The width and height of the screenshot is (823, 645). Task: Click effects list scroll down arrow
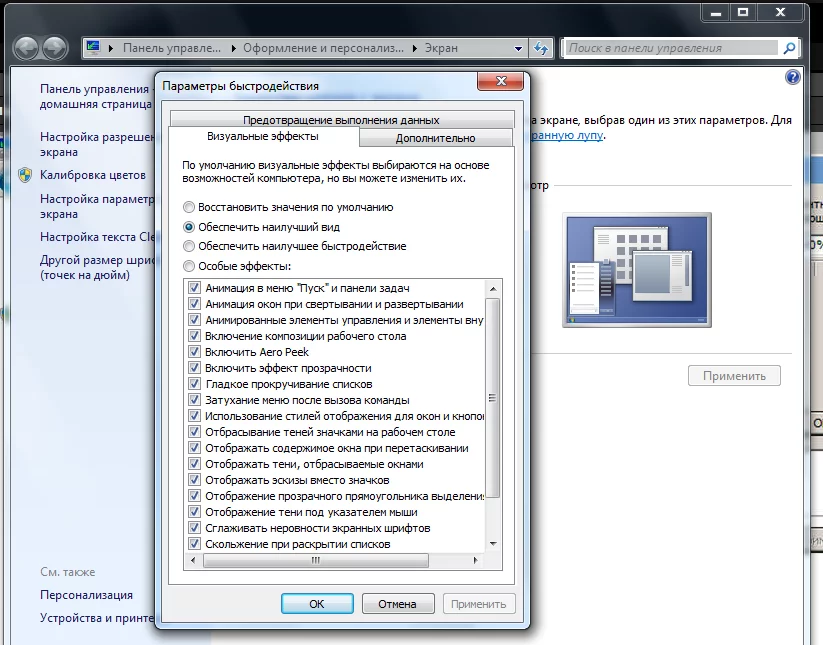coord(493,544)
